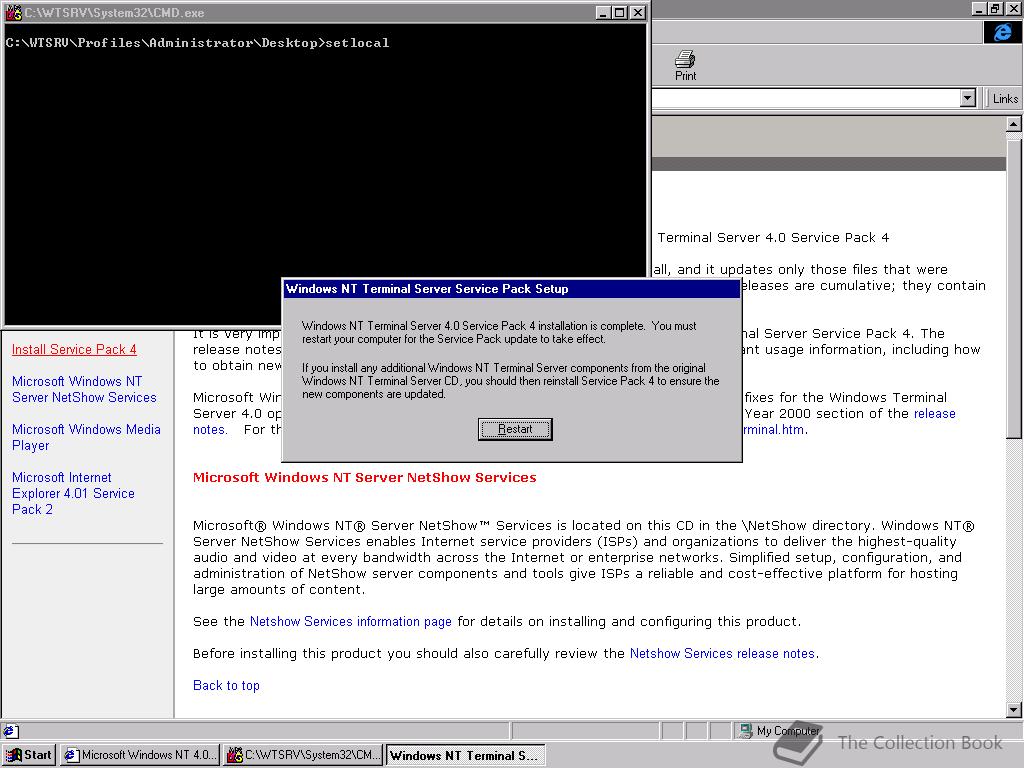
Task: Click the Print toolbar icon in Internet Explorer
Action: [685, 65]
